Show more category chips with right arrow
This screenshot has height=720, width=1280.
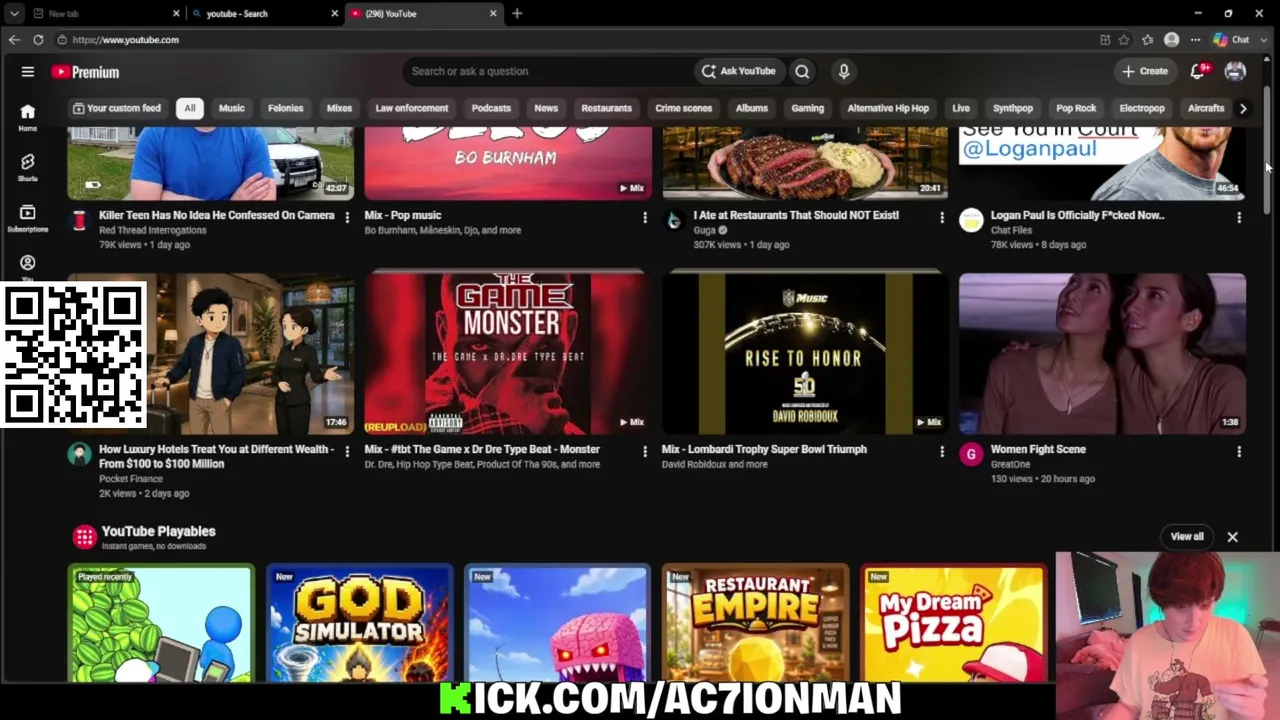coord(1243,108)
